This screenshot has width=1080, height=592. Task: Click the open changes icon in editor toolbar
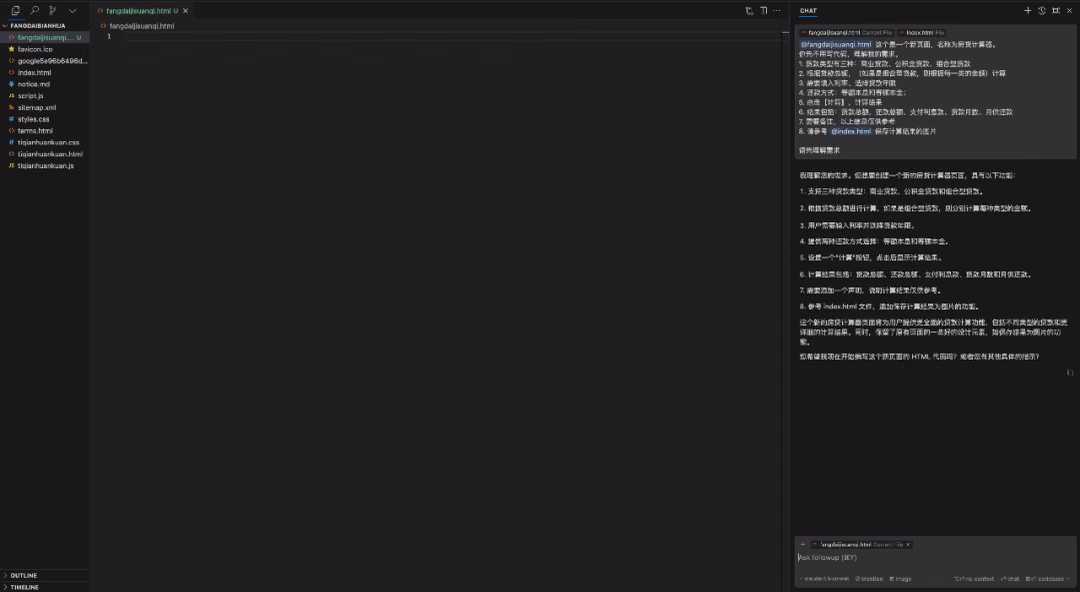tap(749, 10)
